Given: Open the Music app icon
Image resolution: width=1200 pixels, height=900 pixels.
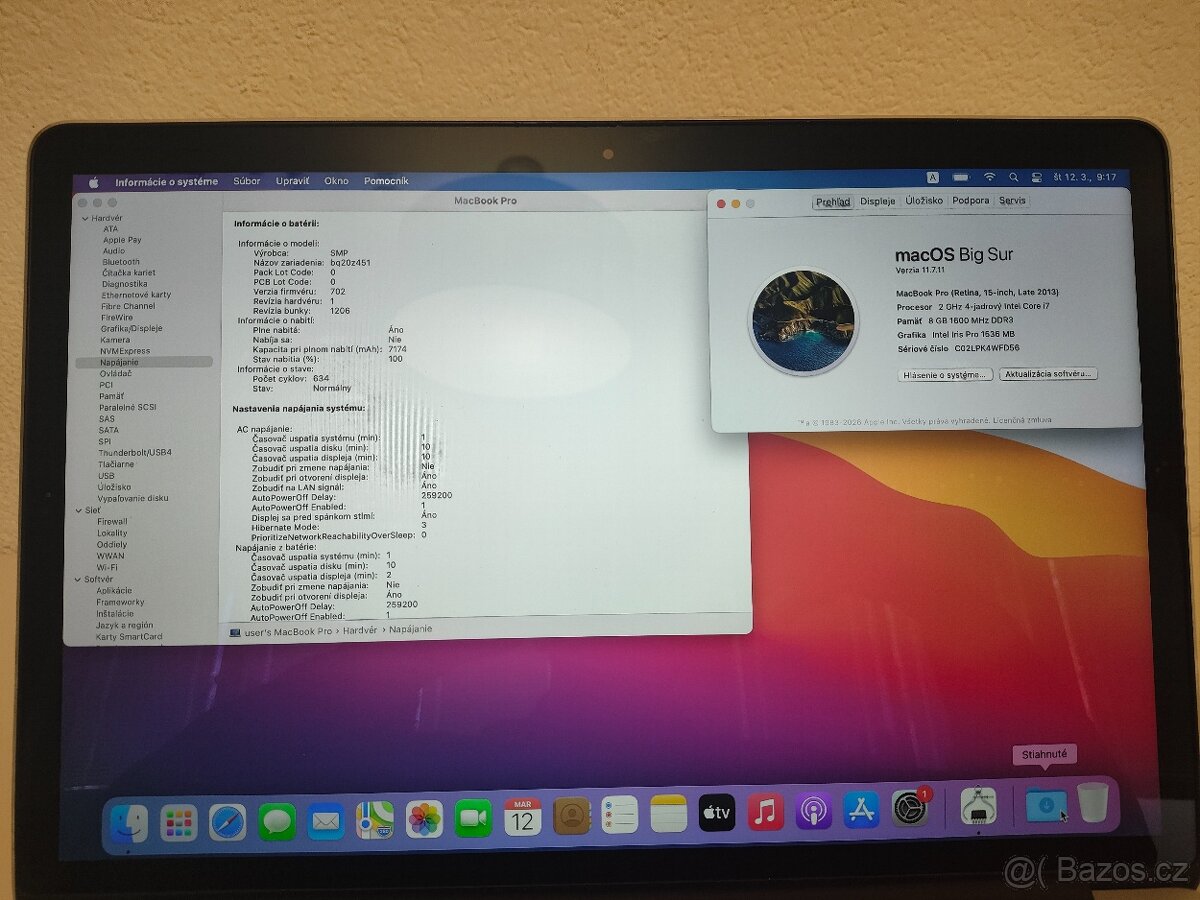Looking at the screenshot, I should (x=763, y=814).
